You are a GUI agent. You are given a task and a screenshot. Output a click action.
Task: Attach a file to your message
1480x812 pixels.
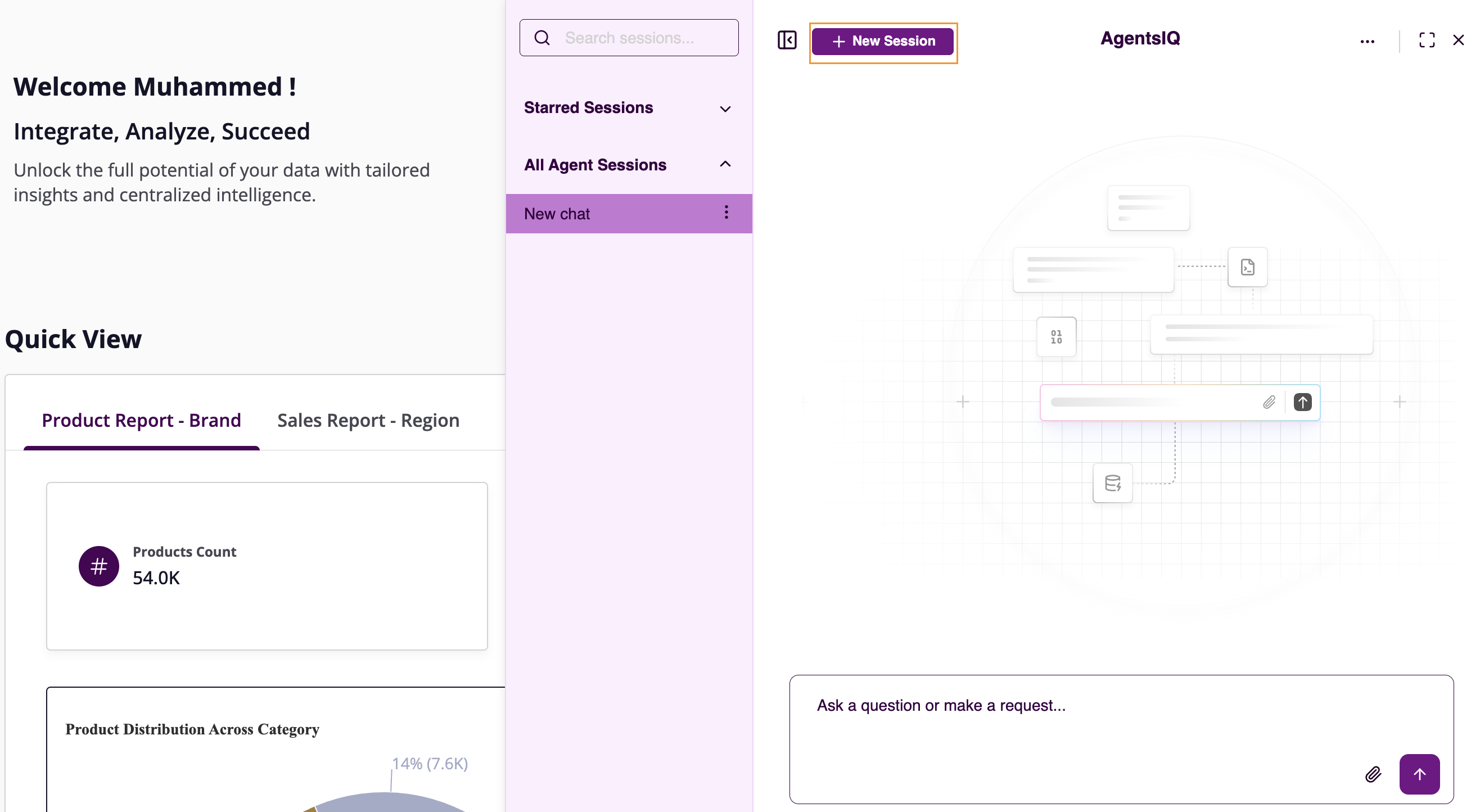tap(1373, 774)
